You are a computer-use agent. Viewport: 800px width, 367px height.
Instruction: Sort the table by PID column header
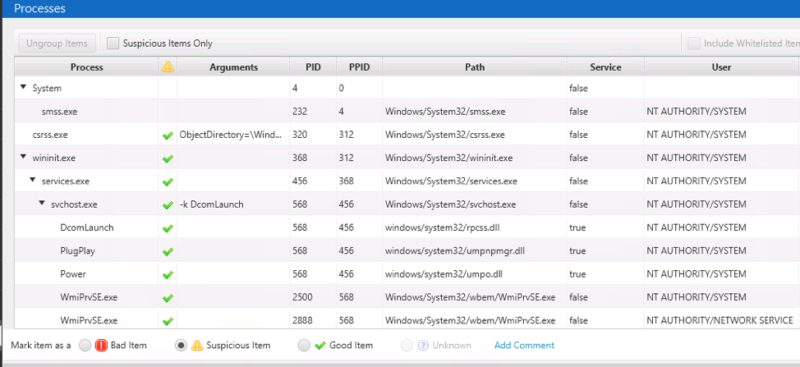[313, 67]
